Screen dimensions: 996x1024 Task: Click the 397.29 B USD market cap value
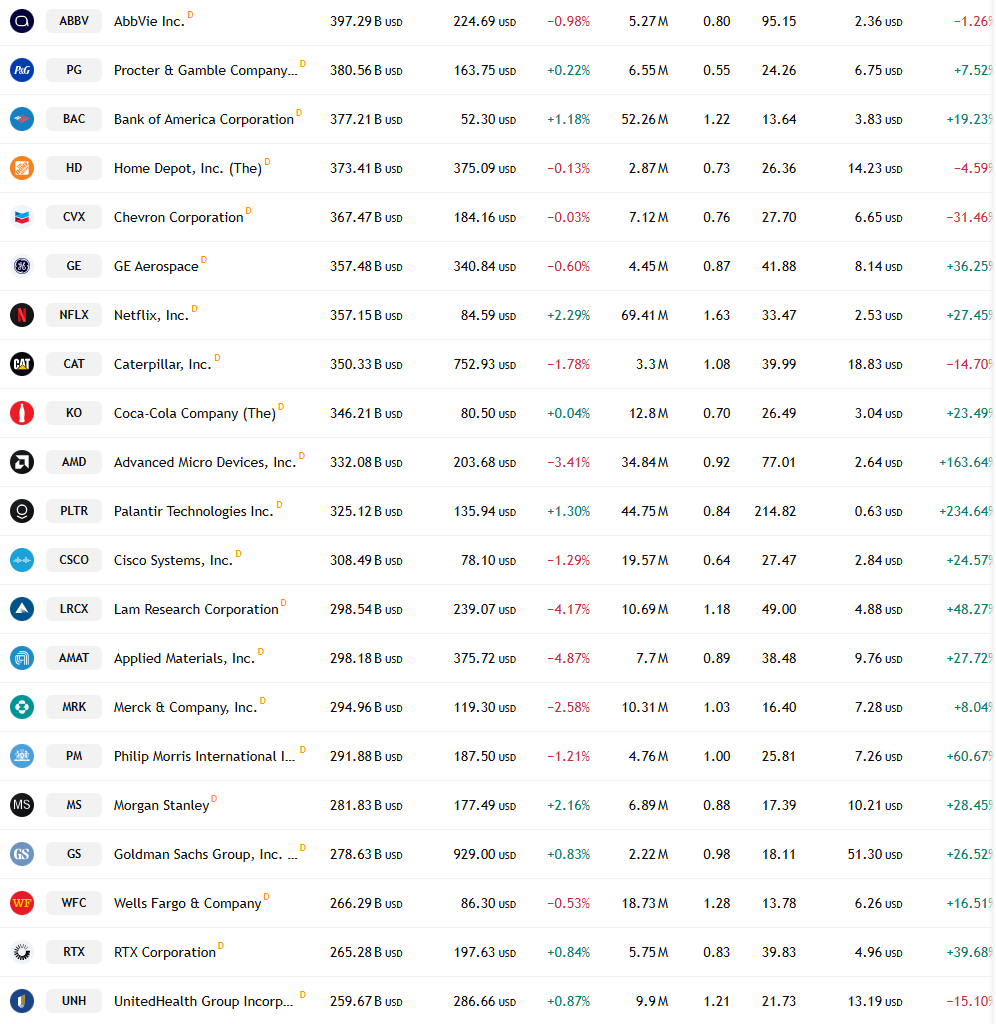[366, 22]
